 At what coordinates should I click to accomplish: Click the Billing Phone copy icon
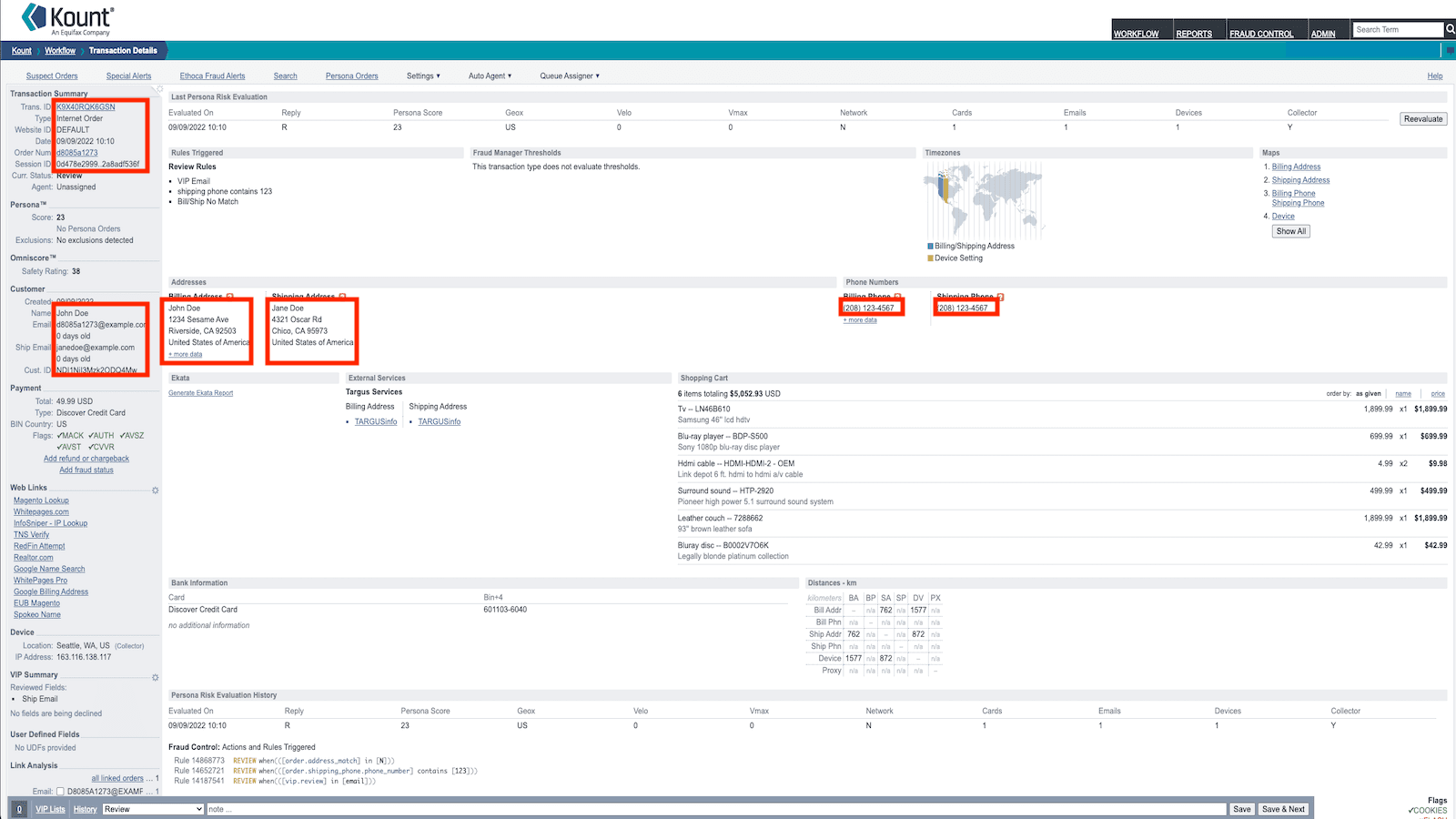point(897,297)
